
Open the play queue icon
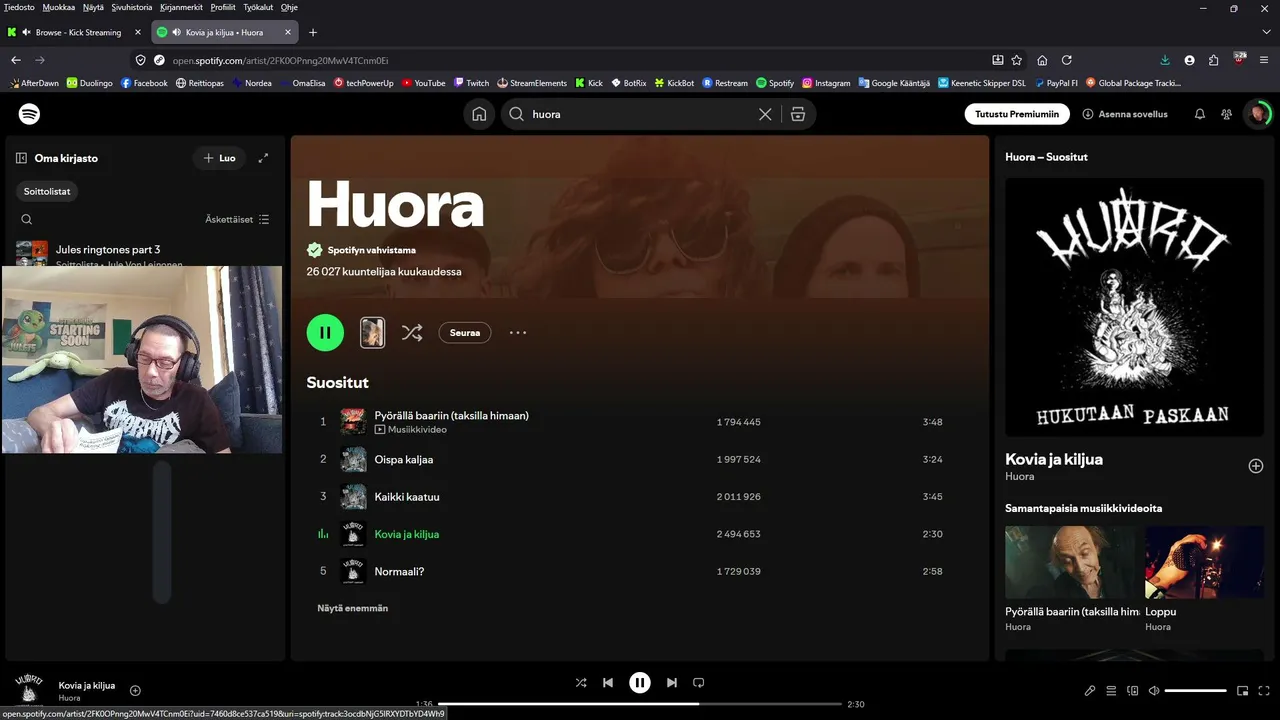pos(1111,690)
